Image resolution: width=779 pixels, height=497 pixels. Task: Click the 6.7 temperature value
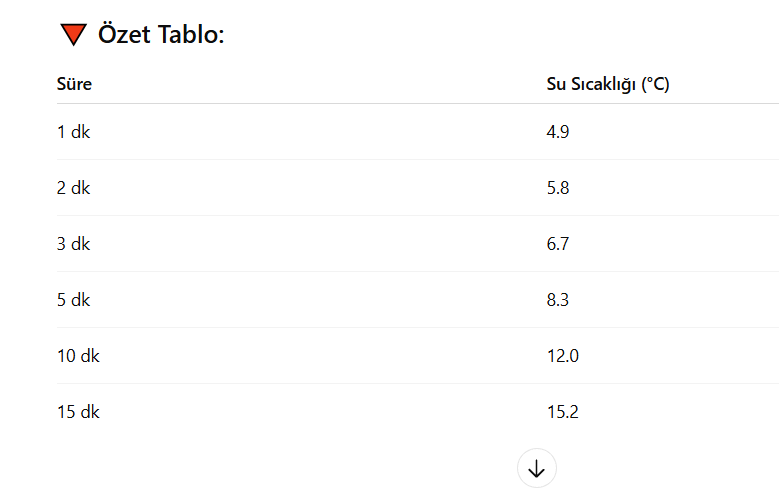[558, 244]
